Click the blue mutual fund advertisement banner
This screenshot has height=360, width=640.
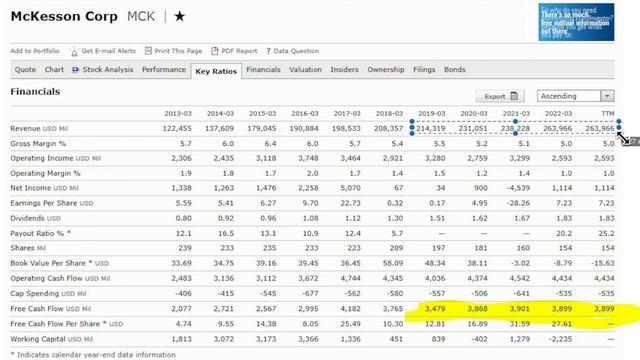click(x=576, y=22)
